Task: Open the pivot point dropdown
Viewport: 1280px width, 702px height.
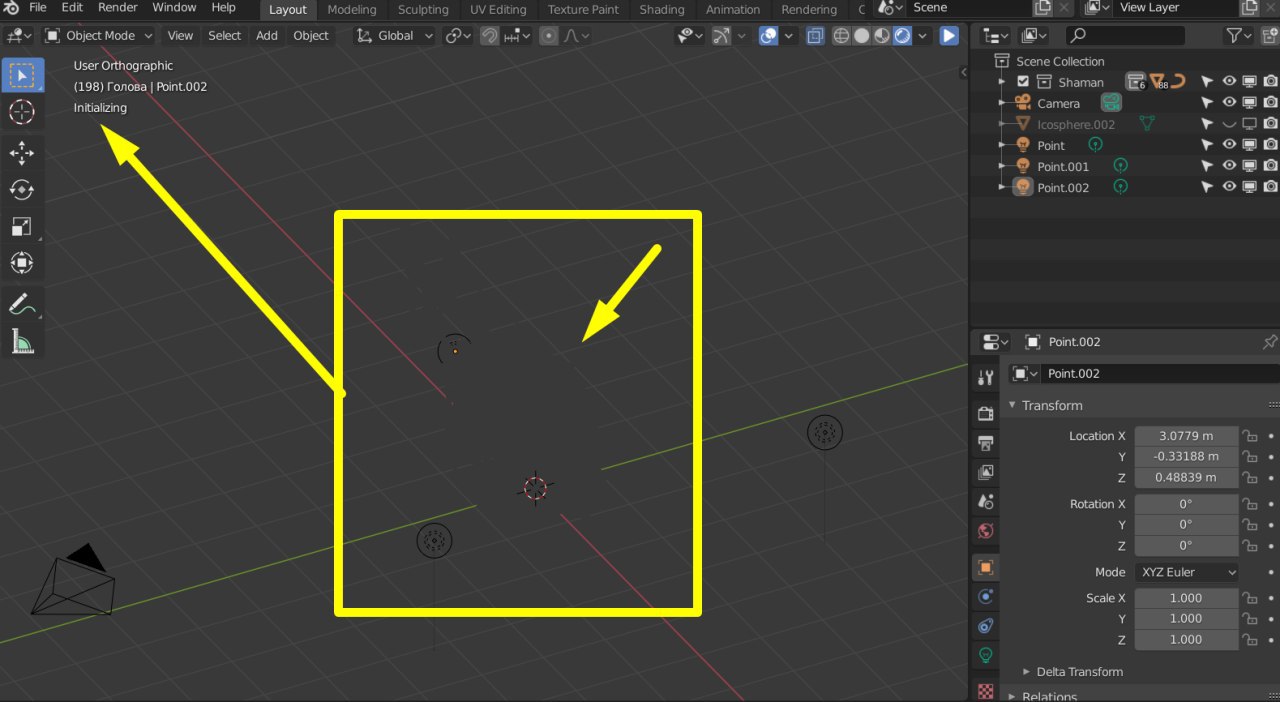Action: tap(458, 36)
